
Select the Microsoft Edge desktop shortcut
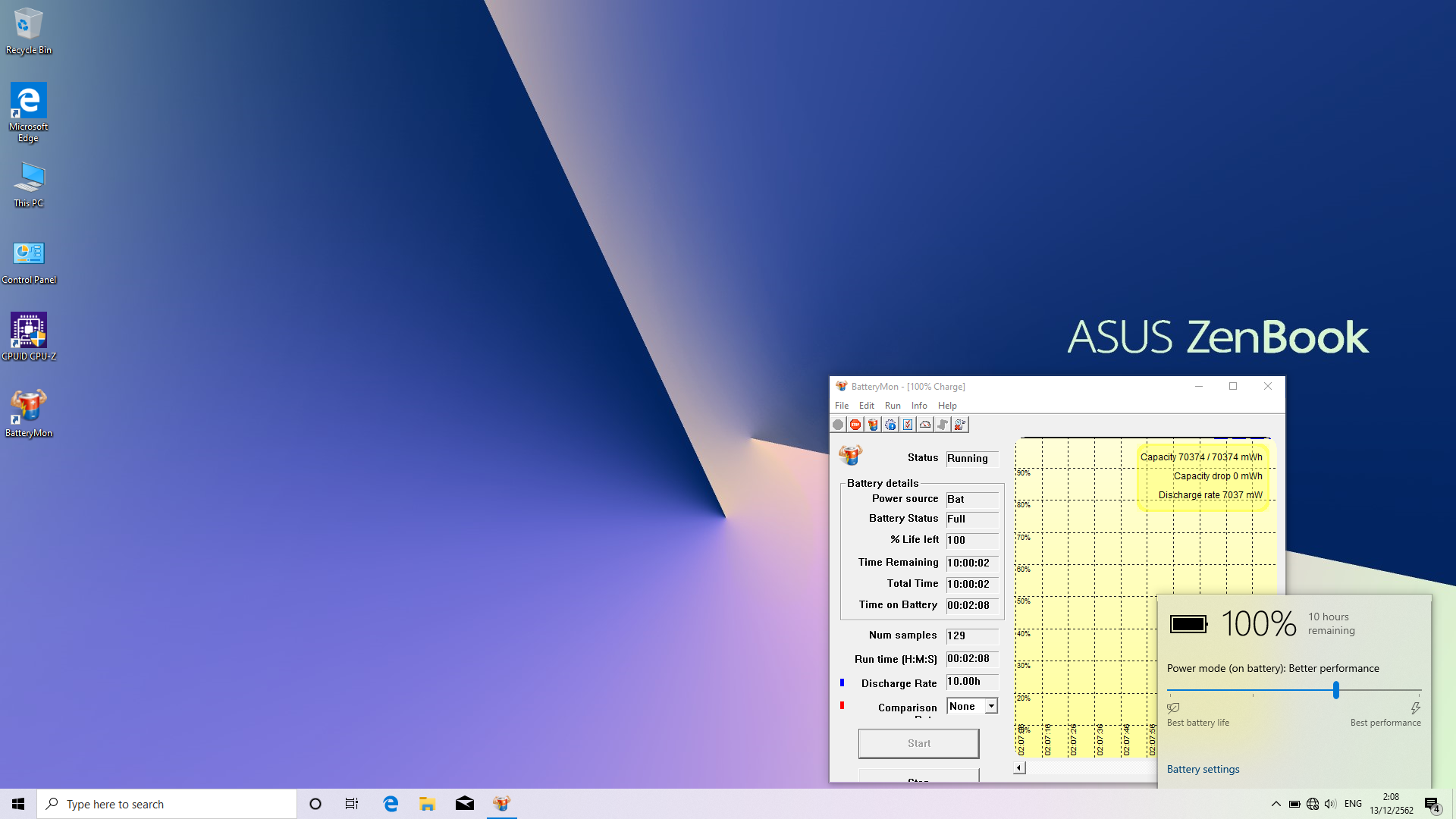[x=29, y=112]
